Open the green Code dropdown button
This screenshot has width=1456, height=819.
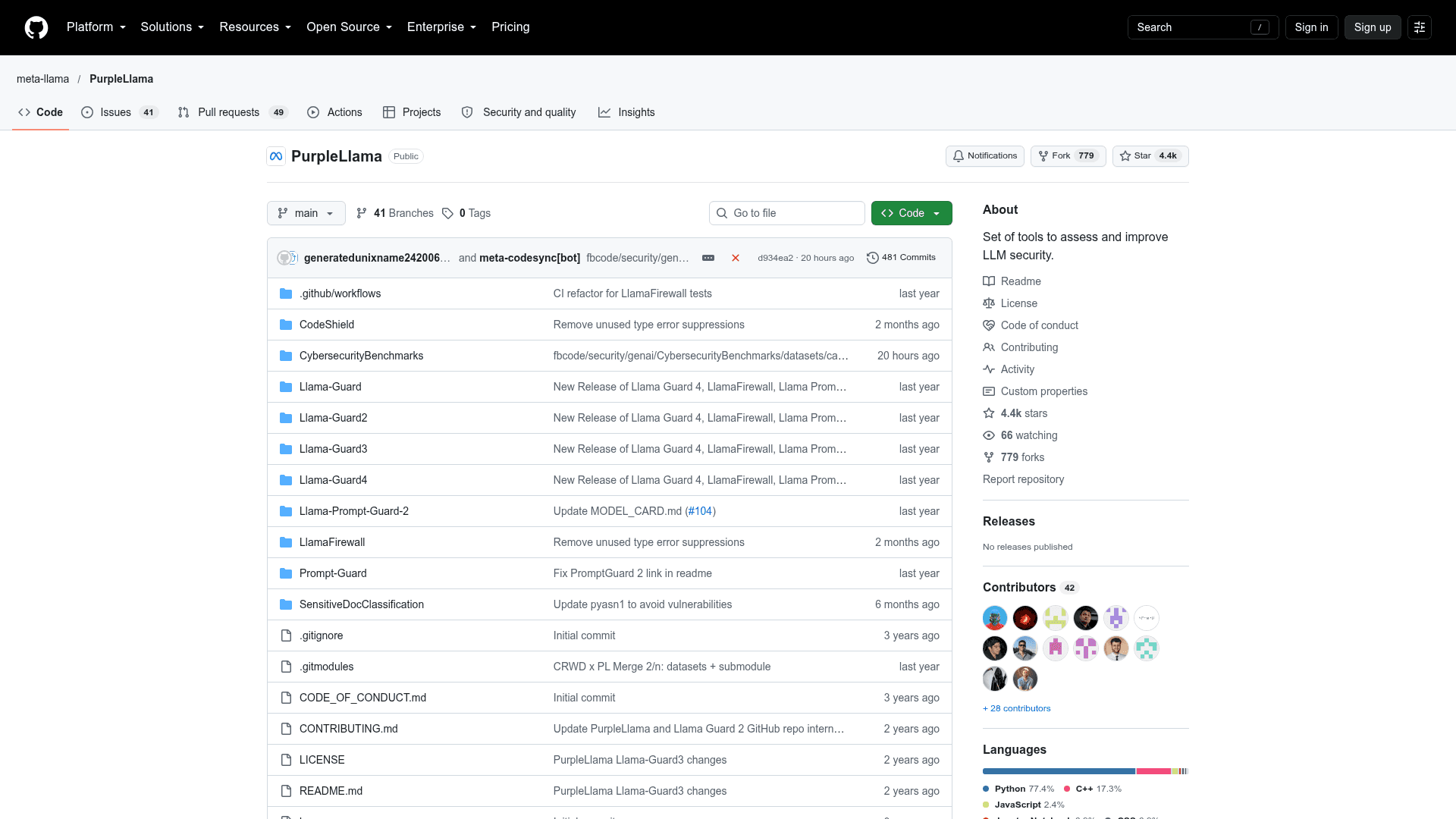[912, 213]
